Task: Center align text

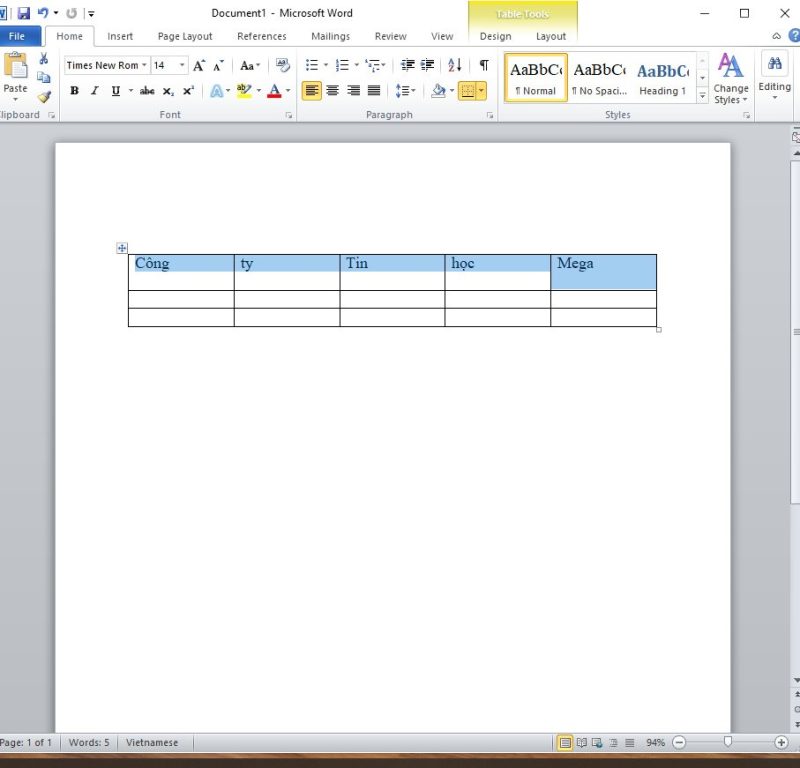Action: tap(333, 91)
